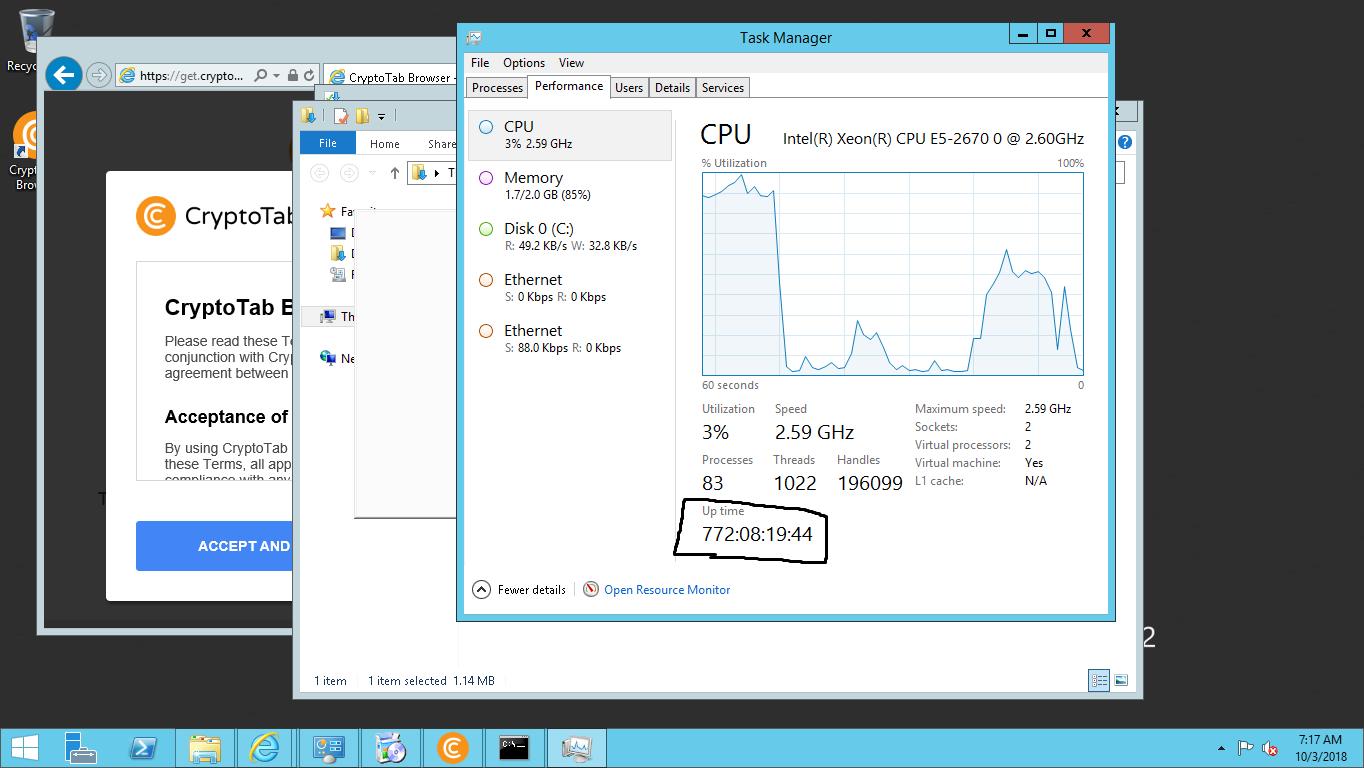Click the muted volume tray icon
Viewport: 1364px width, 768px height.
(1270, 748)
